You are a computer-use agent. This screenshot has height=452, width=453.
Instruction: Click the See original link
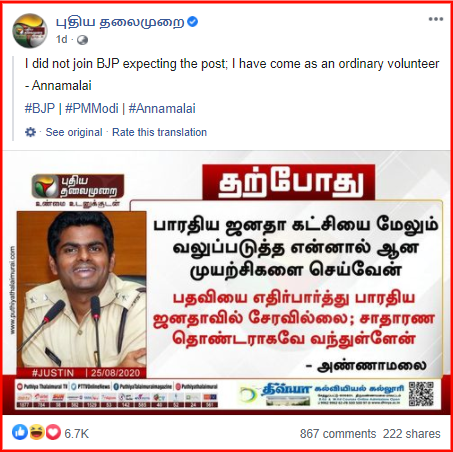(x=74, y=132)
